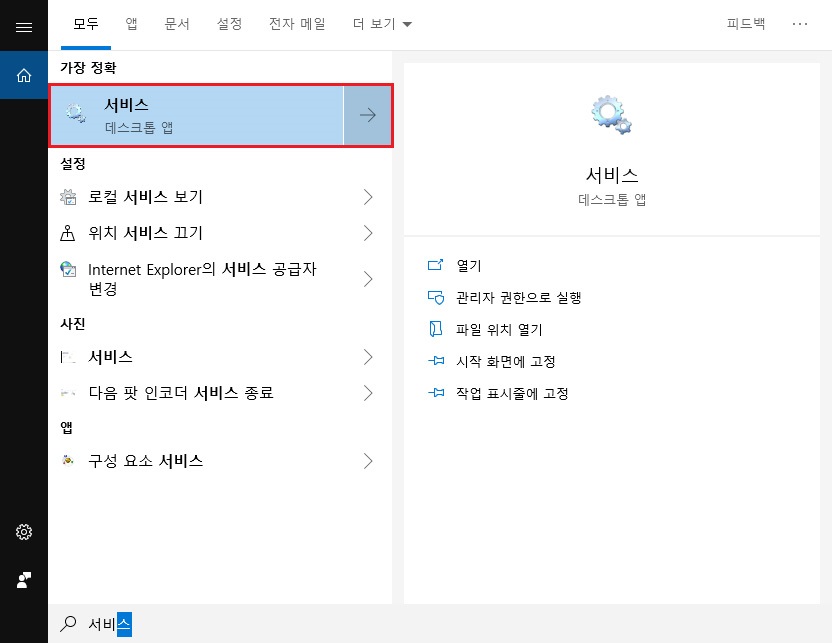Click the 피드백 button
Image resolution: width=832 pixels, height=643 pixels.
click(x=746, y=24)
